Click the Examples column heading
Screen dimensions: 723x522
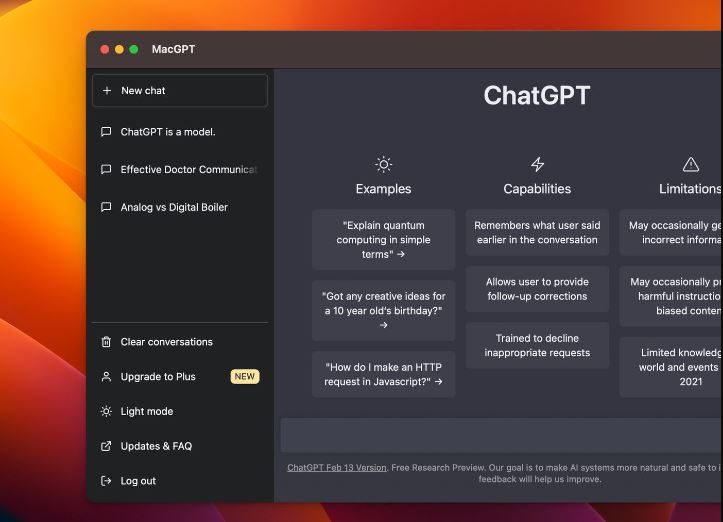383,189
